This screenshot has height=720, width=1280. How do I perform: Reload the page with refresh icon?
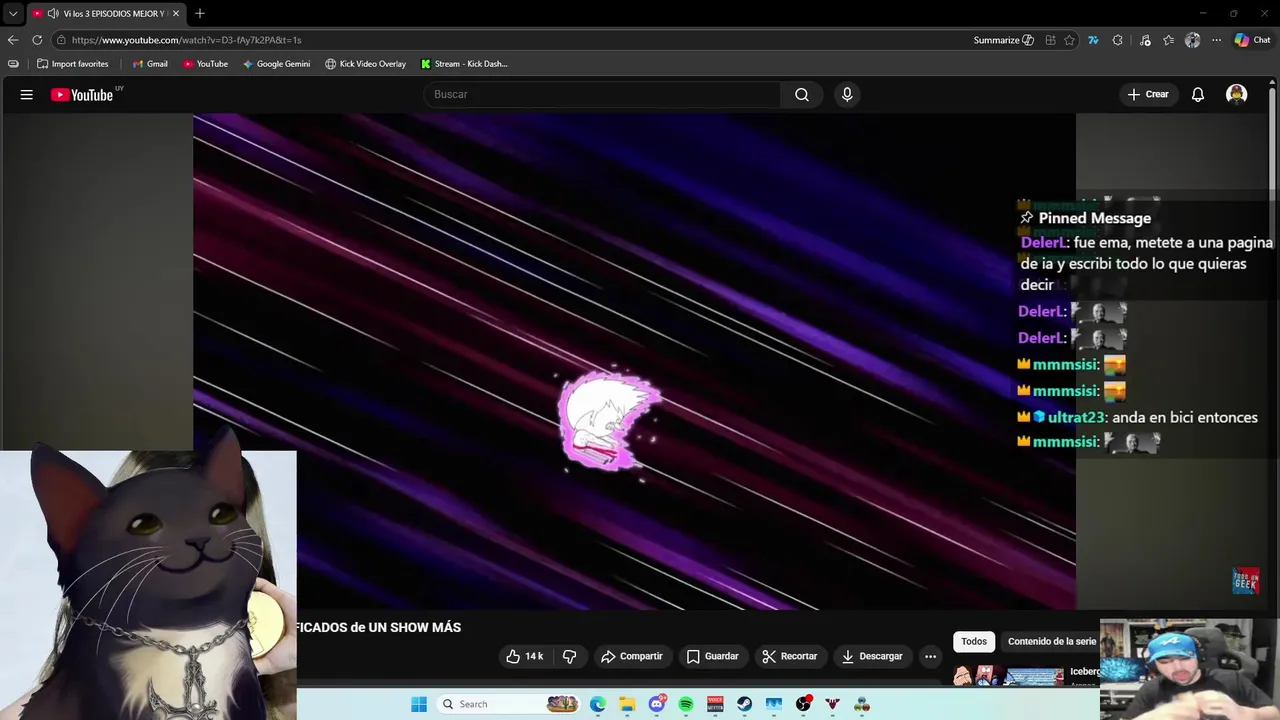37,40
